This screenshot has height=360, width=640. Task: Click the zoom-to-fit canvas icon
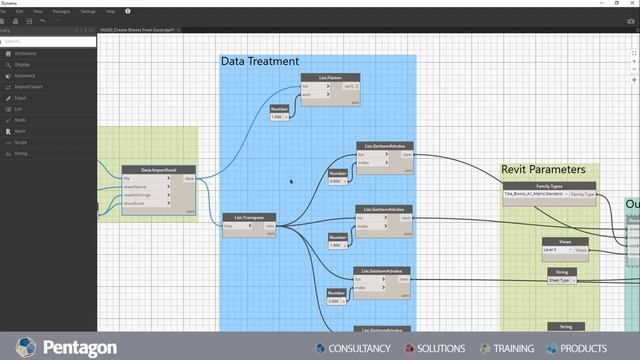(x=634, y=53)
